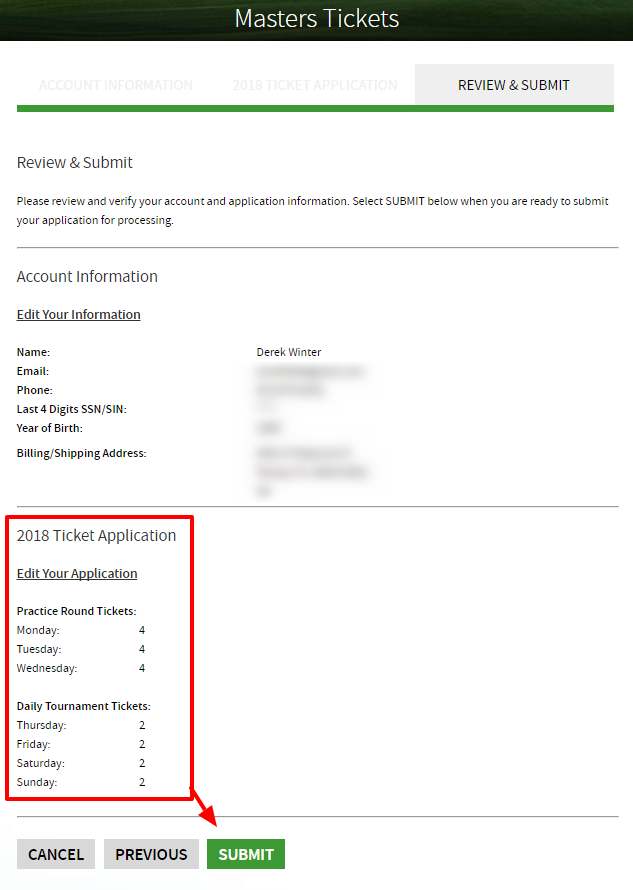Click the Billing/Shipping Address label
Screen dimensions: 633x890
click(x=82, y=453)
